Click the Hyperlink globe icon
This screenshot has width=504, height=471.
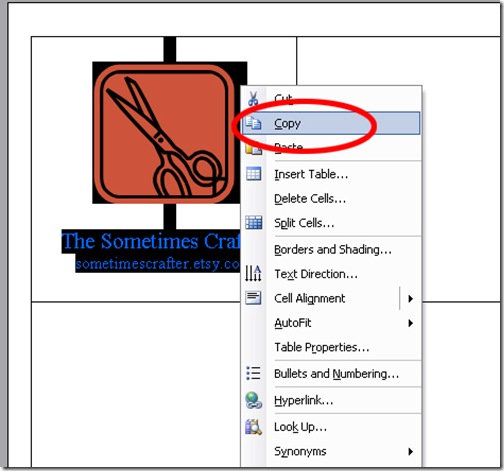coord(253,400)
